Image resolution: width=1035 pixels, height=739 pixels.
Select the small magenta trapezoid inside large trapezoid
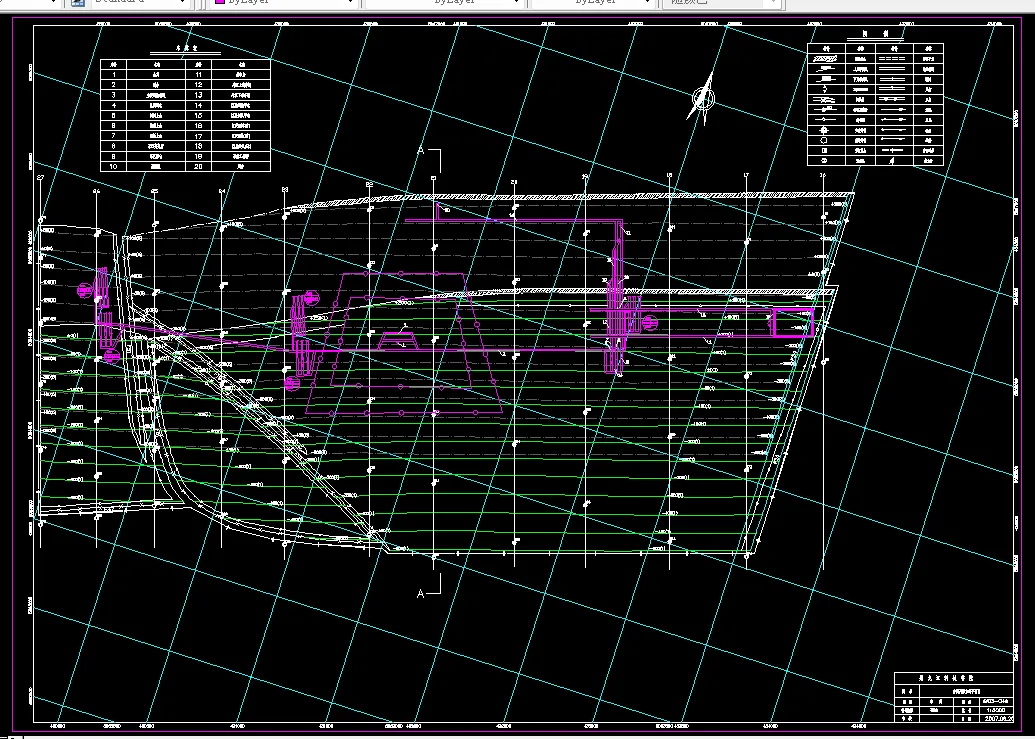coord(398,341)
